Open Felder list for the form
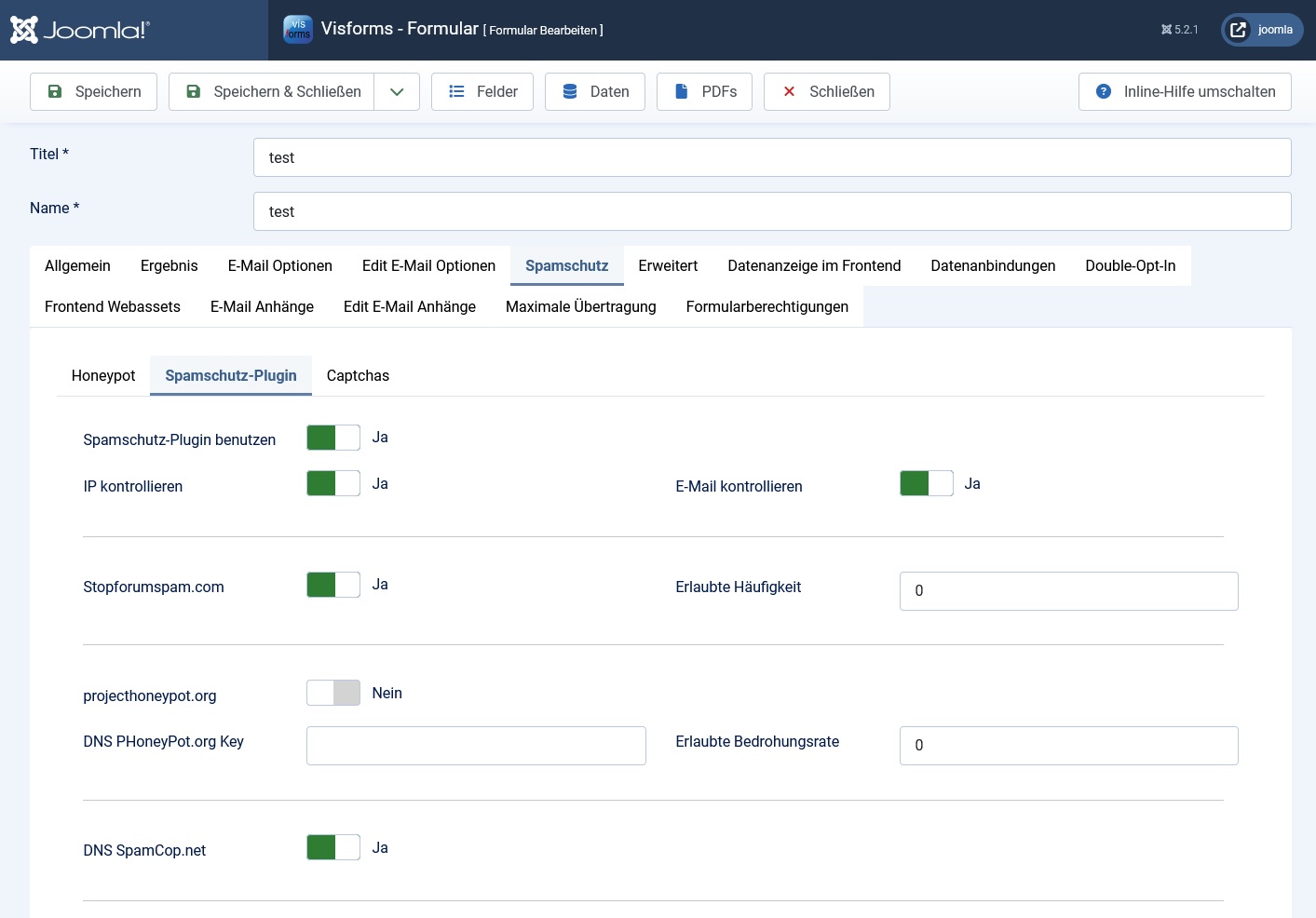Viewport: 1316px width, 918px height. (482, 91)
